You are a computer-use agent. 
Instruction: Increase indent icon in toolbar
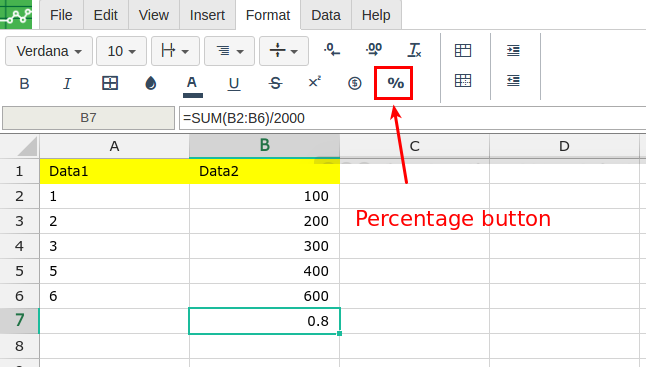513,50
